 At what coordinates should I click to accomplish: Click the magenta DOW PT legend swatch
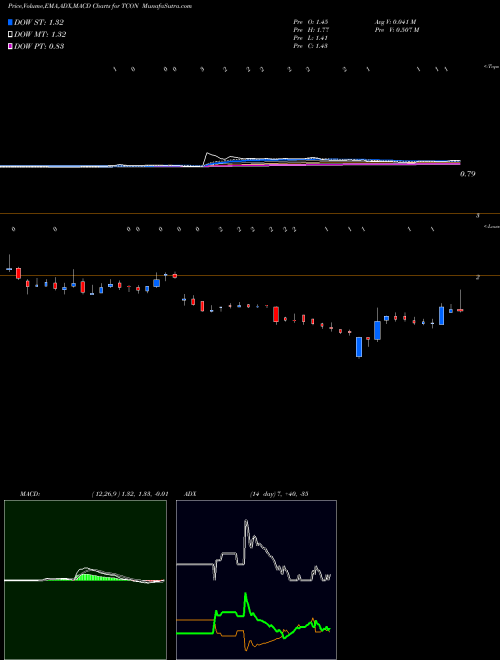tap(10, 46)
